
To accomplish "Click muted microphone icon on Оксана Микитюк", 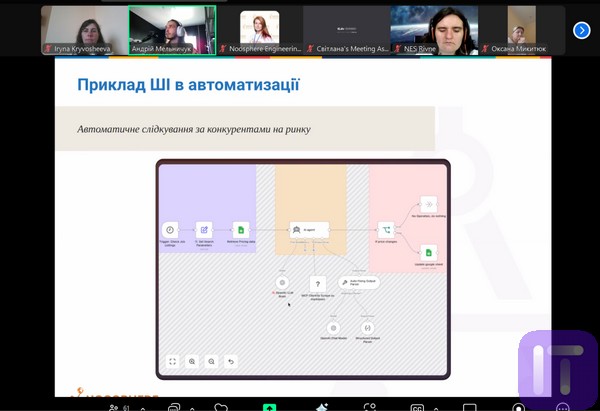I will (485, 49).
